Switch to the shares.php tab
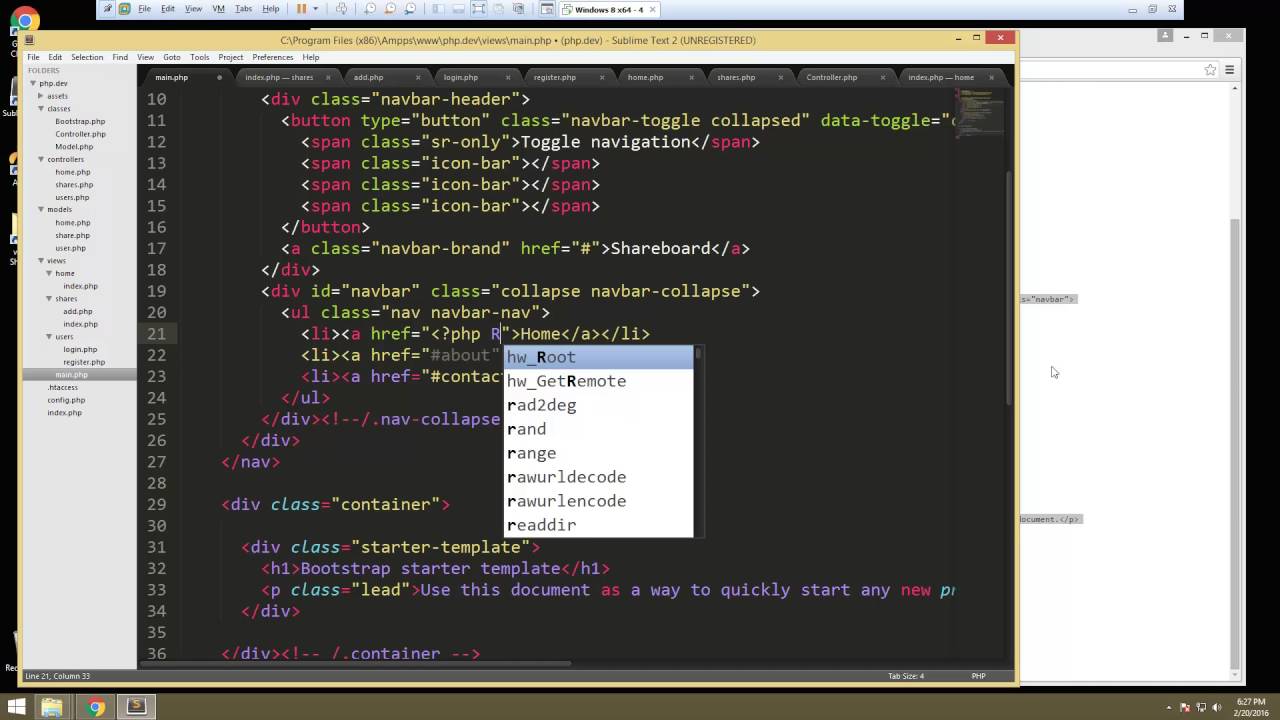 (x=736, y=77)
